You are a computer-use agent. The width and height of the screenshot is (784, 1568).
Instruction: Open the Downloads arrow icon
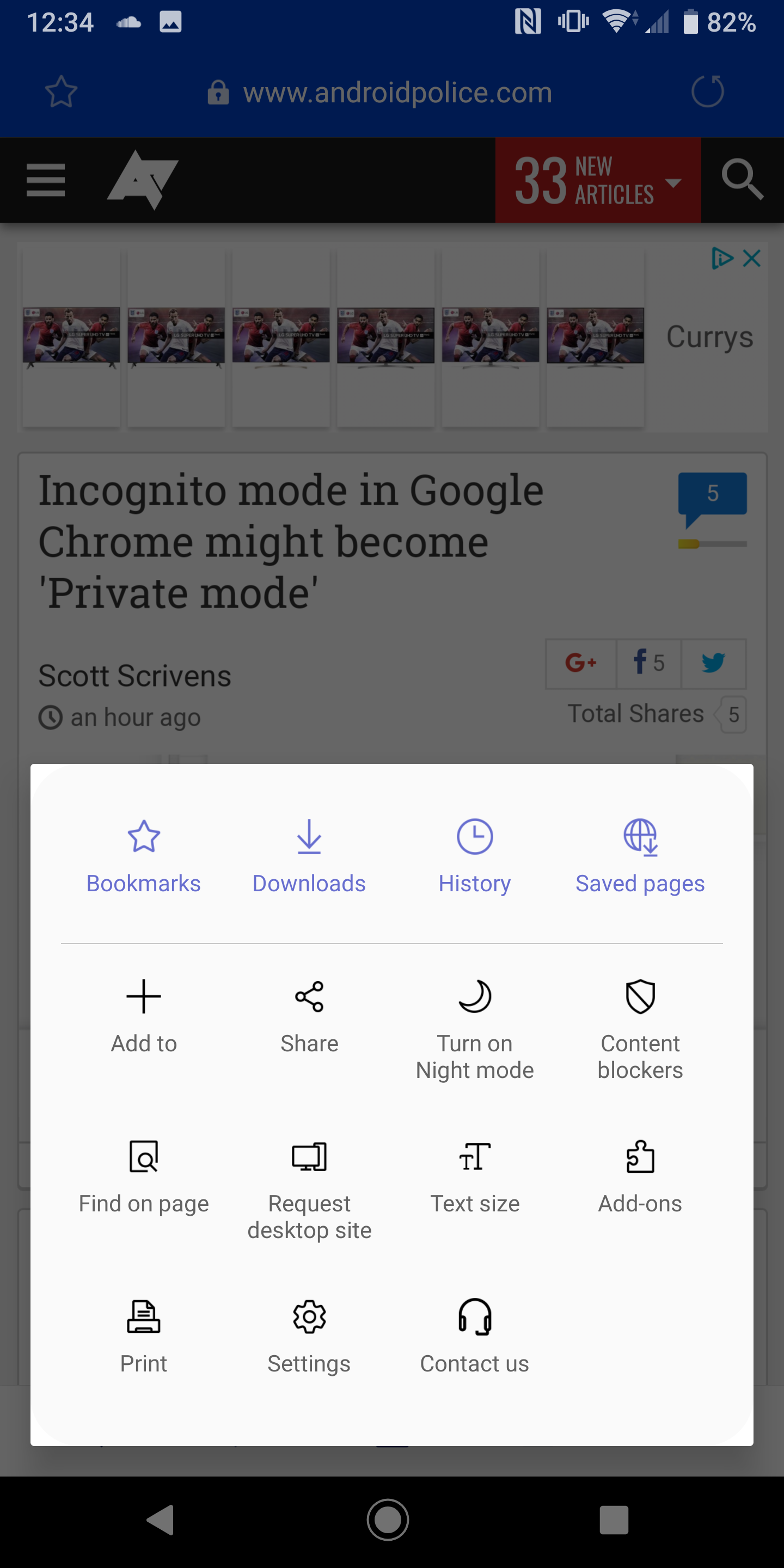tap(309, 837)
